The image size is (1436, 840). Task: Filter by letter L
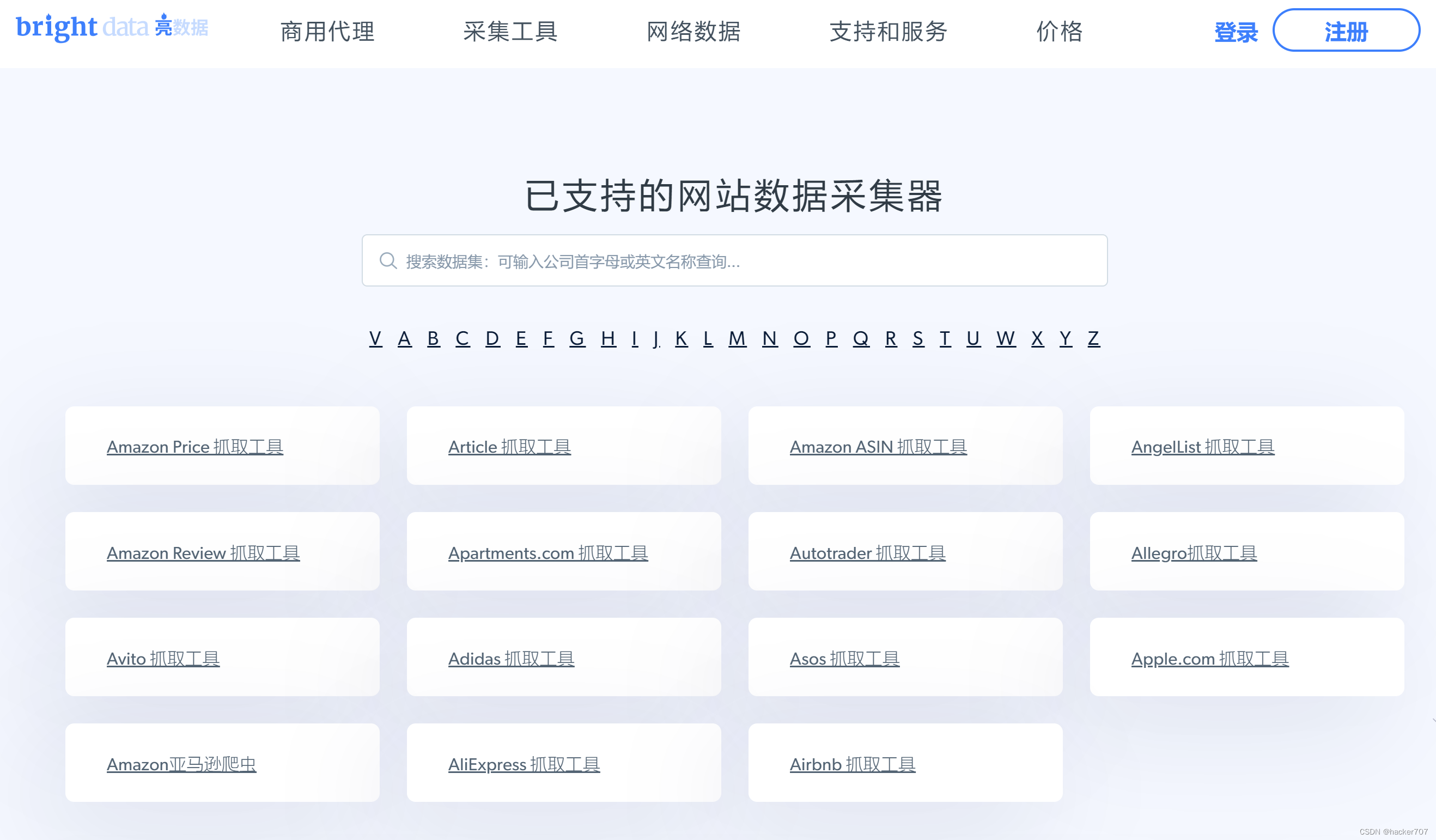point(708,338)
